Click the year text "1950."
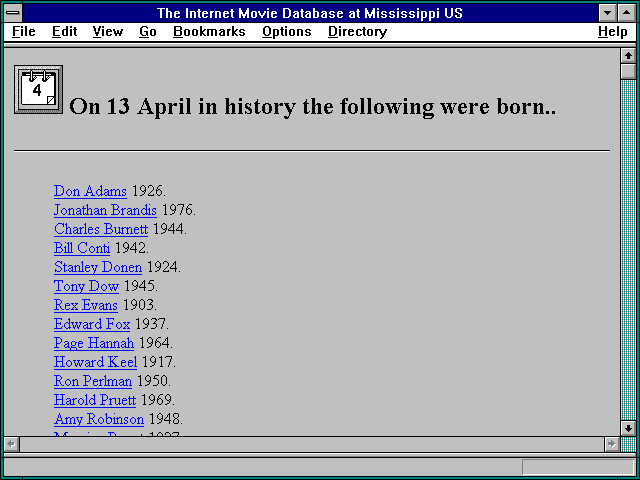 click(154, 381)
